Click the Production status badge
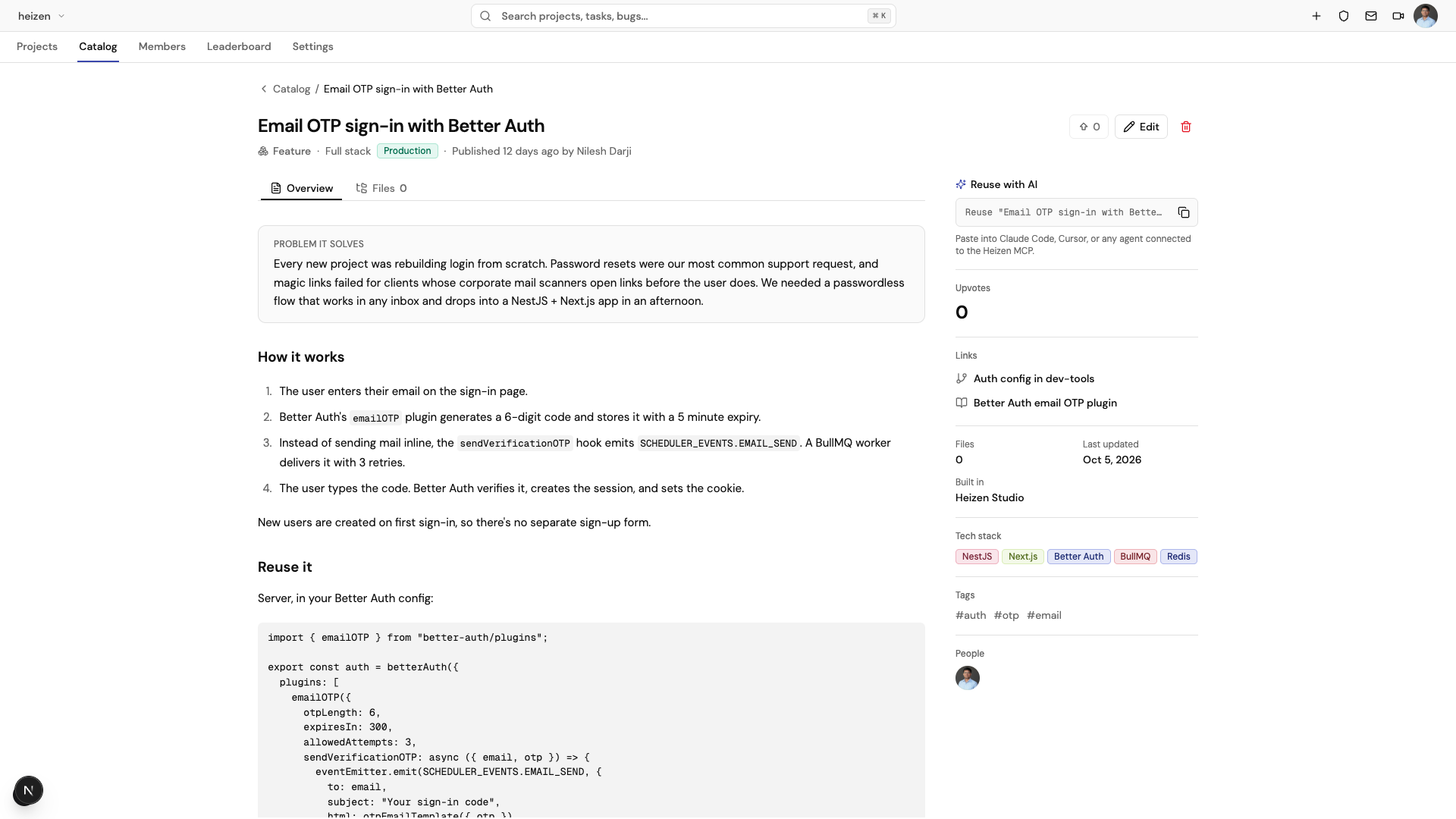 tap(407, 151)
